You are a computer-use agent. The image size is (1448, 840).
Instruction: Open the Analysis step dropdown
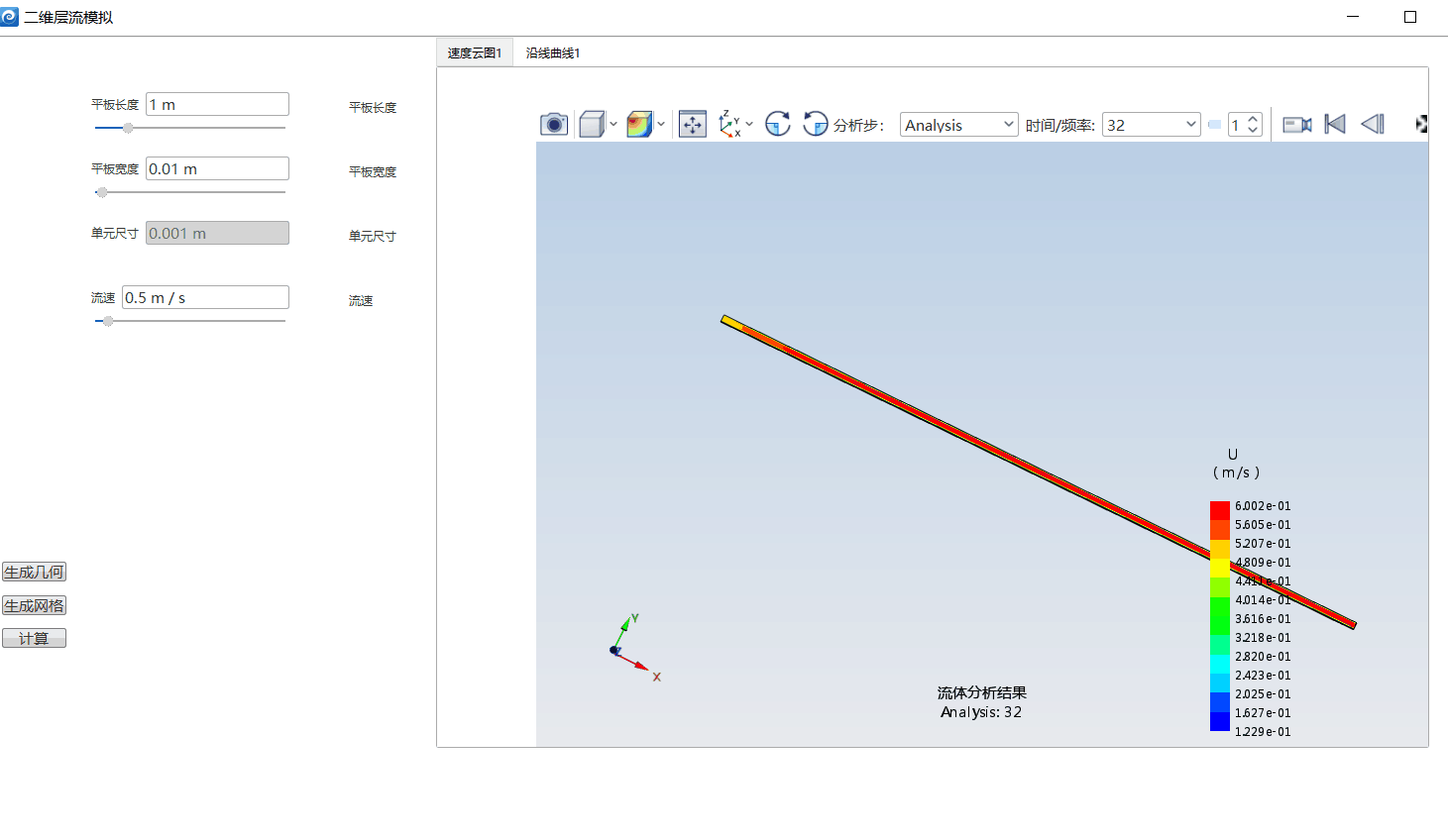(x=958, y=125)
